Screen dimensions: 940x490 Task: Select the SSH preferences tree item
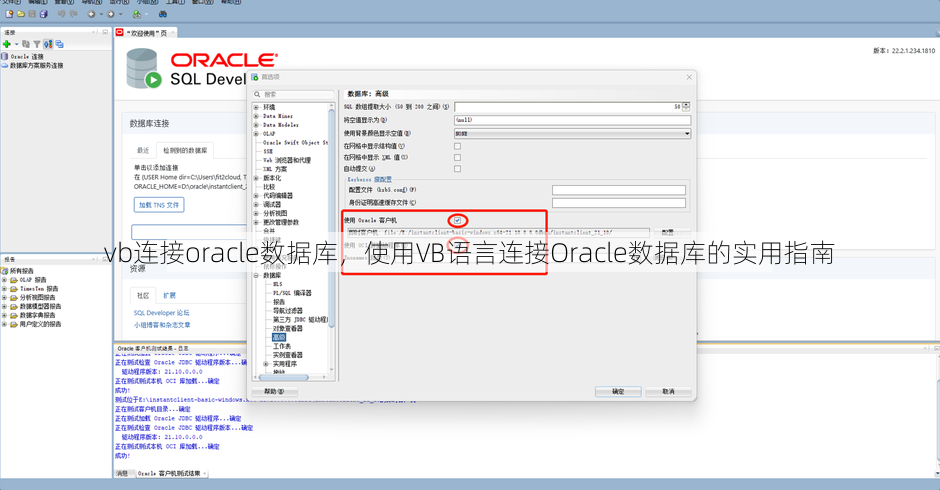[268, 151]
